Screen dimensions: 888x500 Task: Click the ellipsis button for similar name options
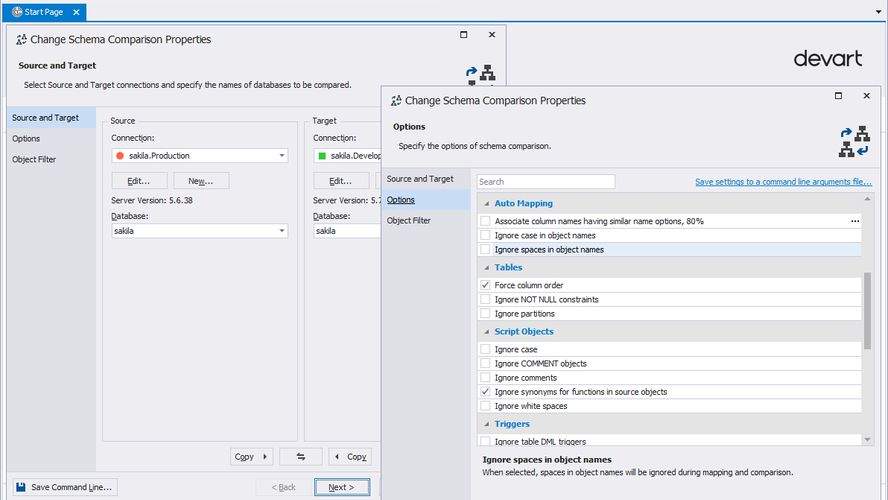point(854,221)
